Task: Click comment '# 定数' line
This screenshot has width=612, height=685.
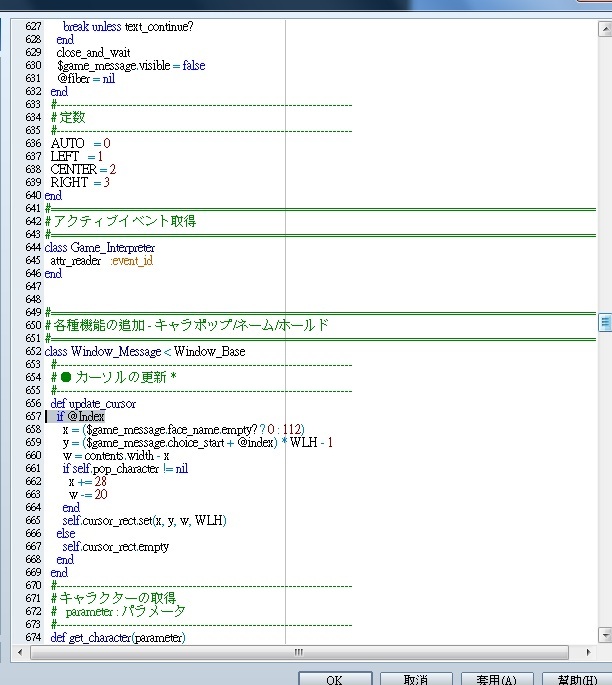Action: (68, 117)
